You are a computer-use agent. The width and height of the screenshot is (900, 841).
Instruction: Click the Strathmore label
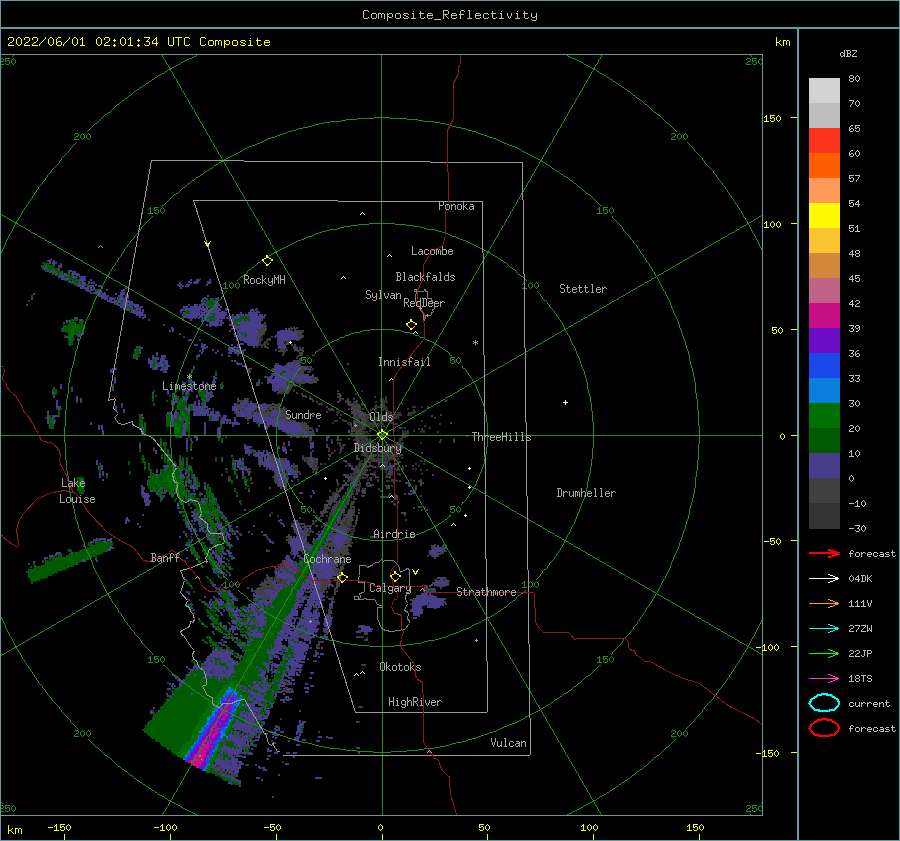click(486, 592)
